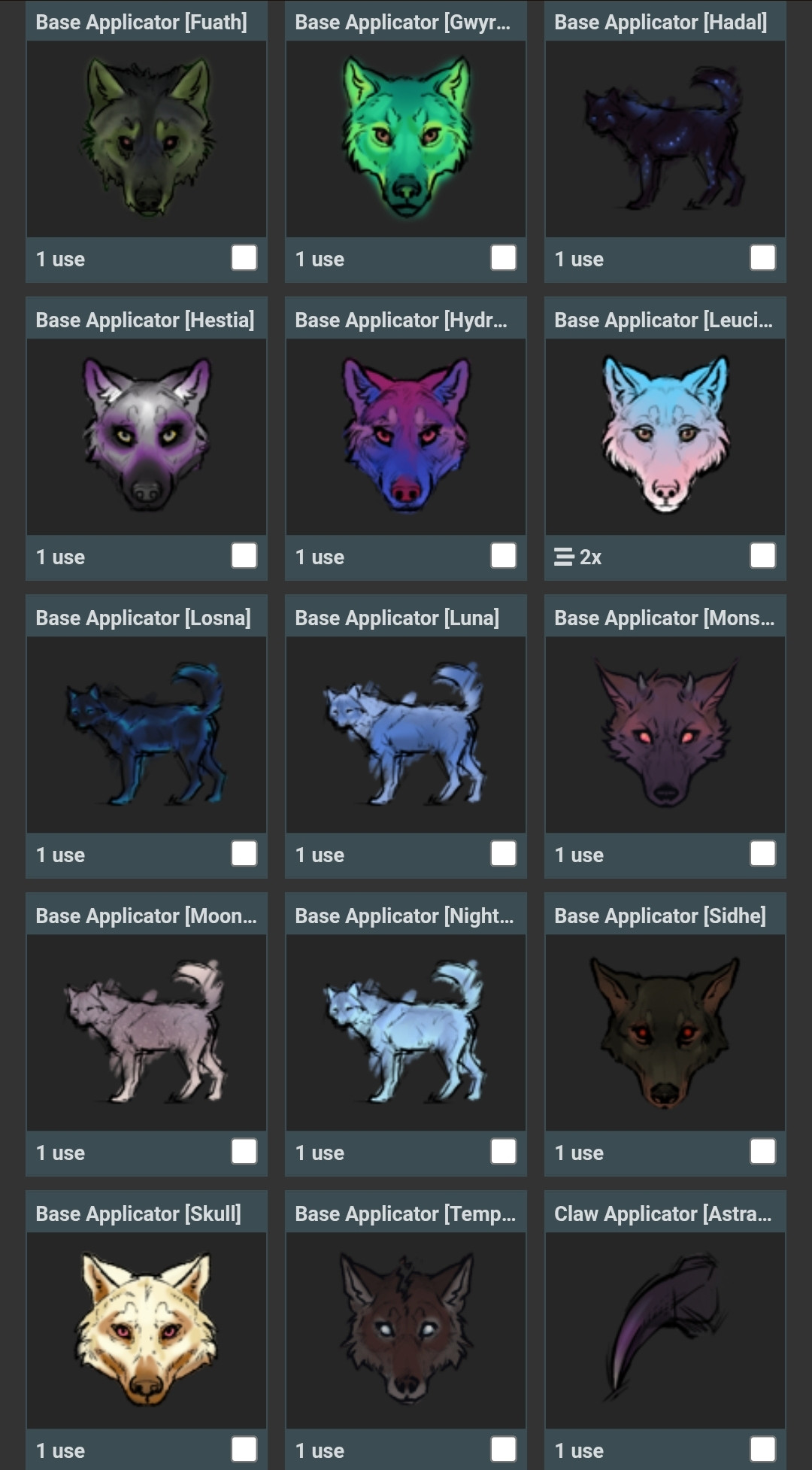This screenshot has width=812, height=1470.
Task: Open the Leuci pastel blue wolf head
Action: click(x=665, y=434)
